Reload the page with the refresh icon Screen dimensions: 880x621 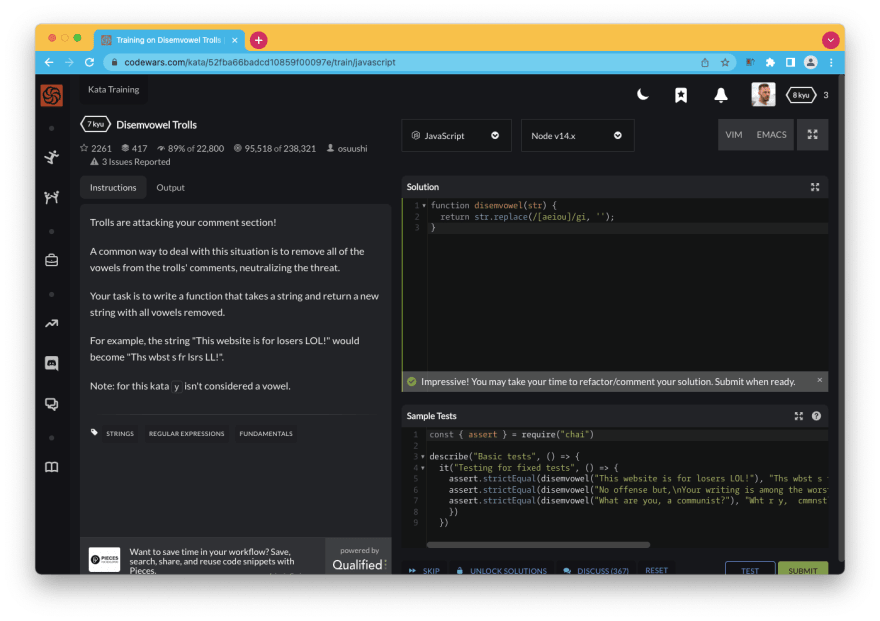tap(89, 62)
